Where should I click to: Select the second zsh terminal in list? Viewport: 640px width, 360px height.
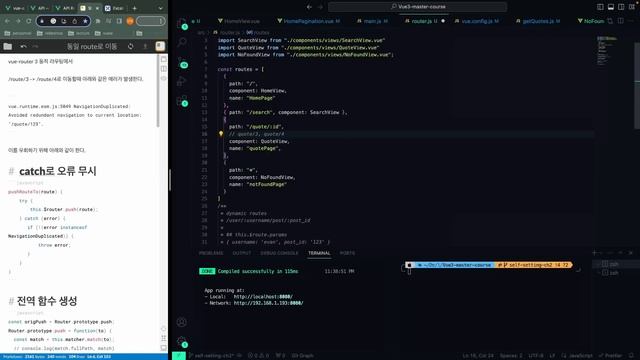pos(616,273)
